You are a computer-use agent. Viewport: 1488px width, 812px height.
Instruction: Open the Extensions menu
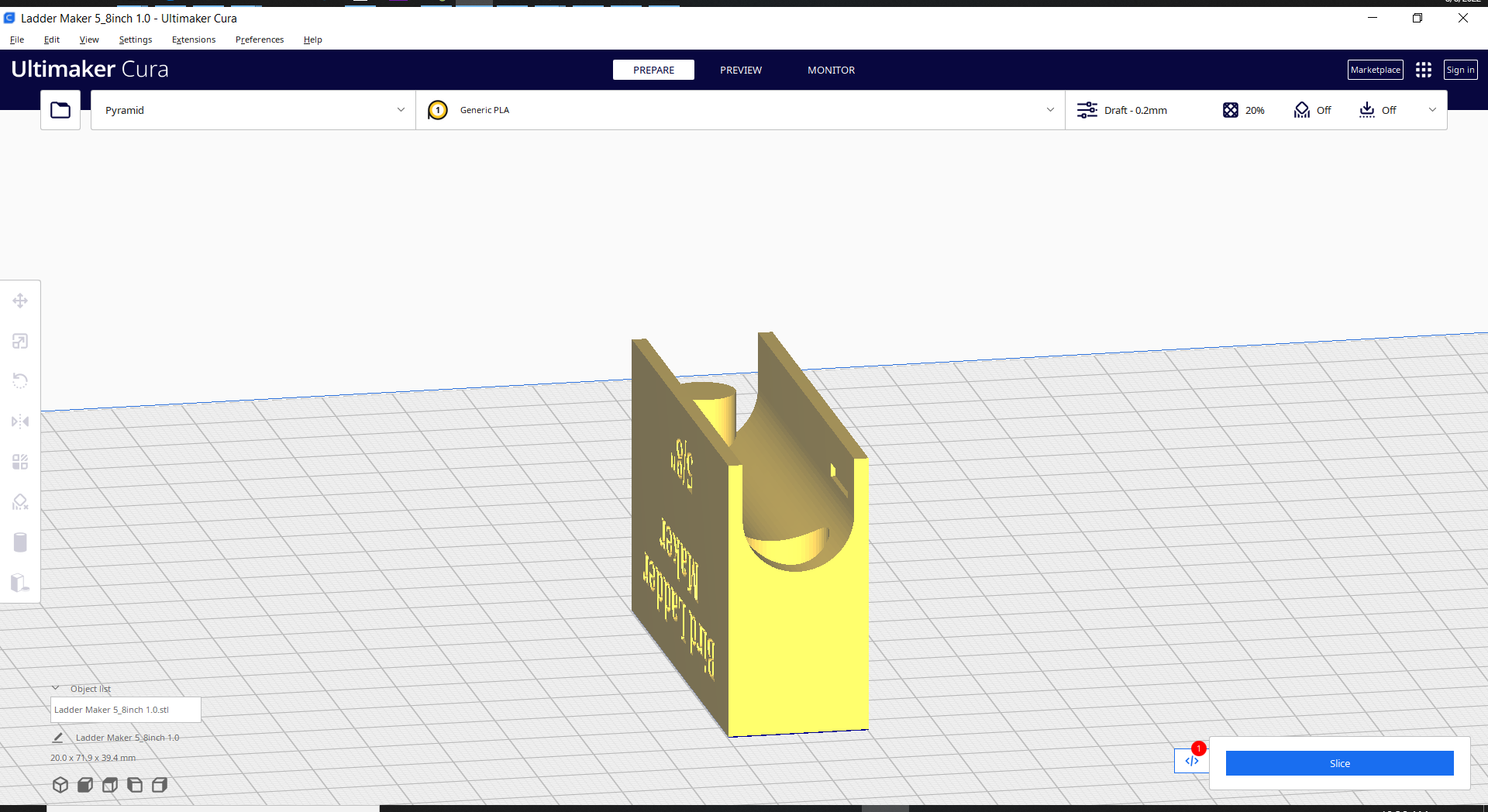(x=193, y=40)
